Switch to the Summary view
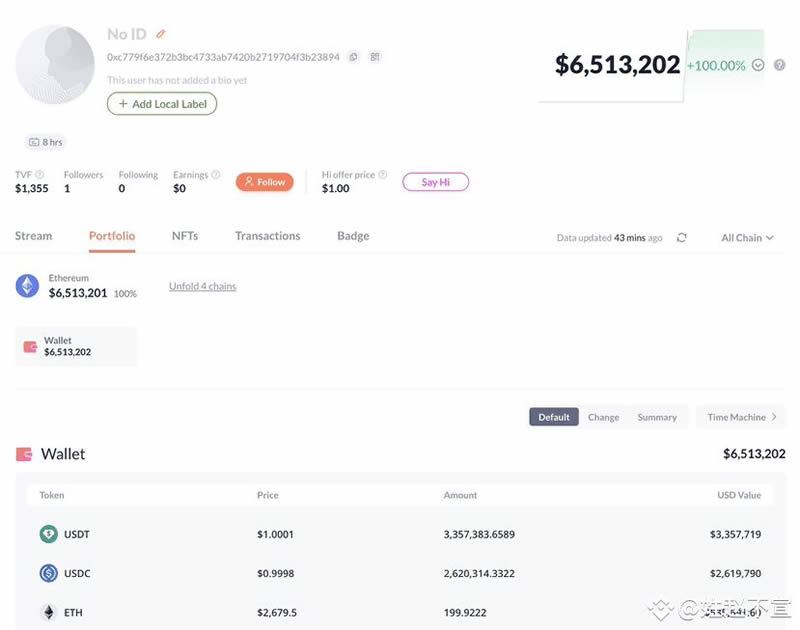 tap(657, 417)
